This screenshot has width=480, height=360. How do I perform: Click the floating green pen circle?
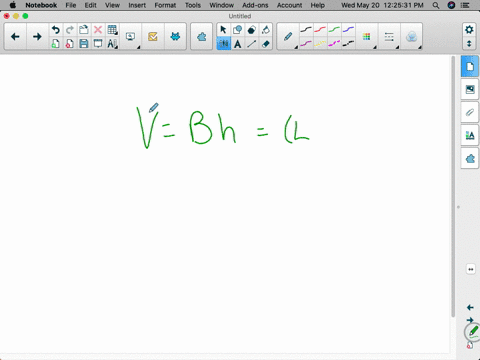click(473, 332)
